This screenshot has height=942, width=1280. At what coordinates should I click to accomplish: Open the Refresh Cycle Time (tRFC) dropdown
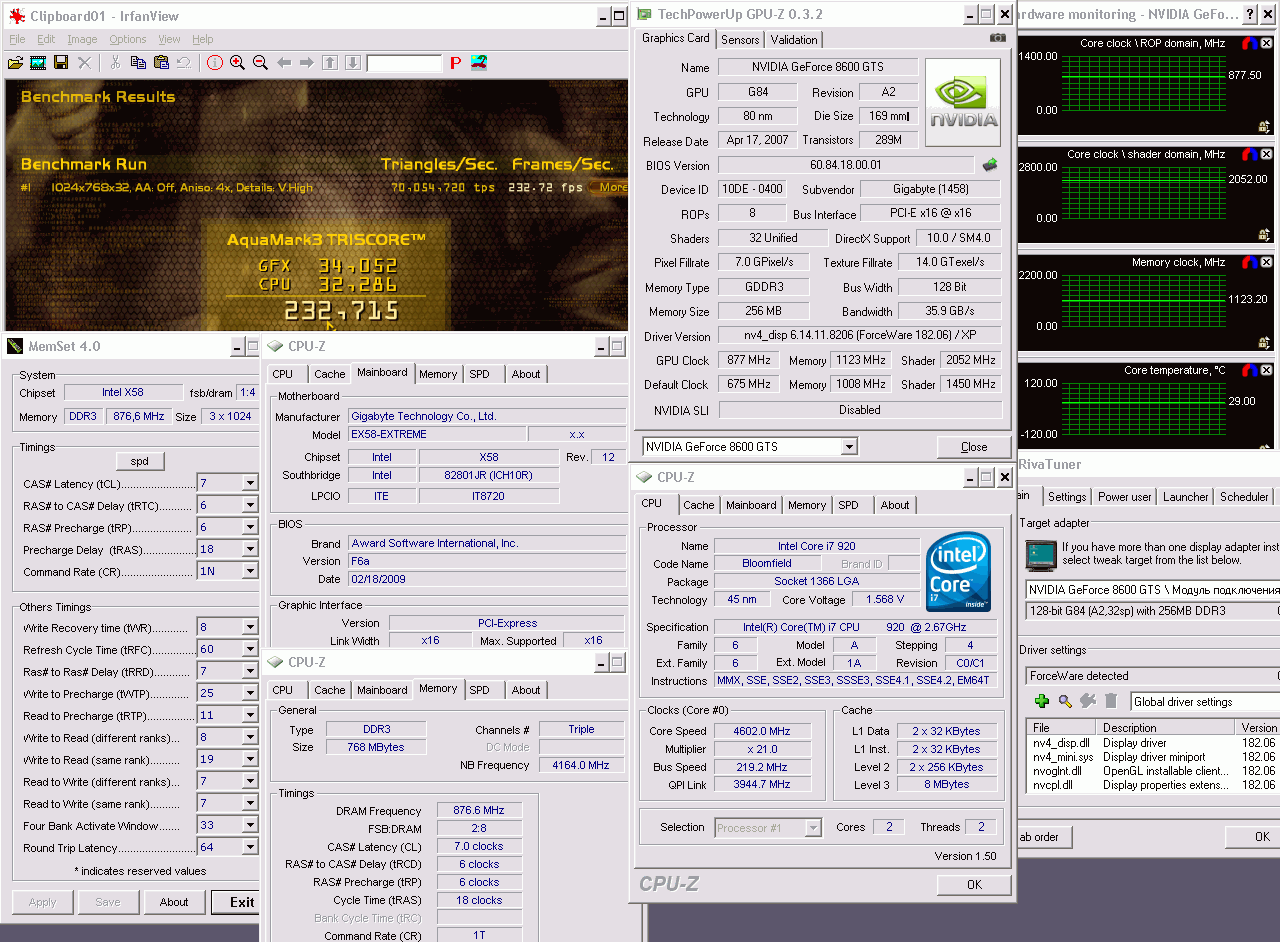point(249,649)
